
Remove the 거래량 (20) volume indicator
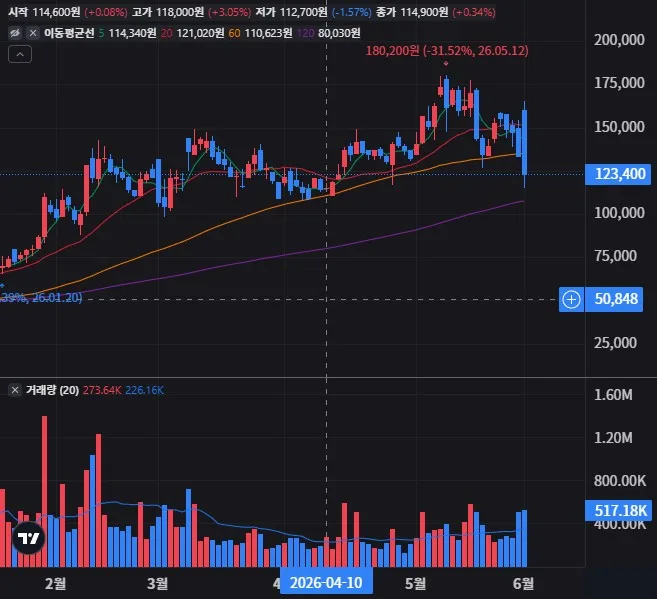click(x=15, y=390)
